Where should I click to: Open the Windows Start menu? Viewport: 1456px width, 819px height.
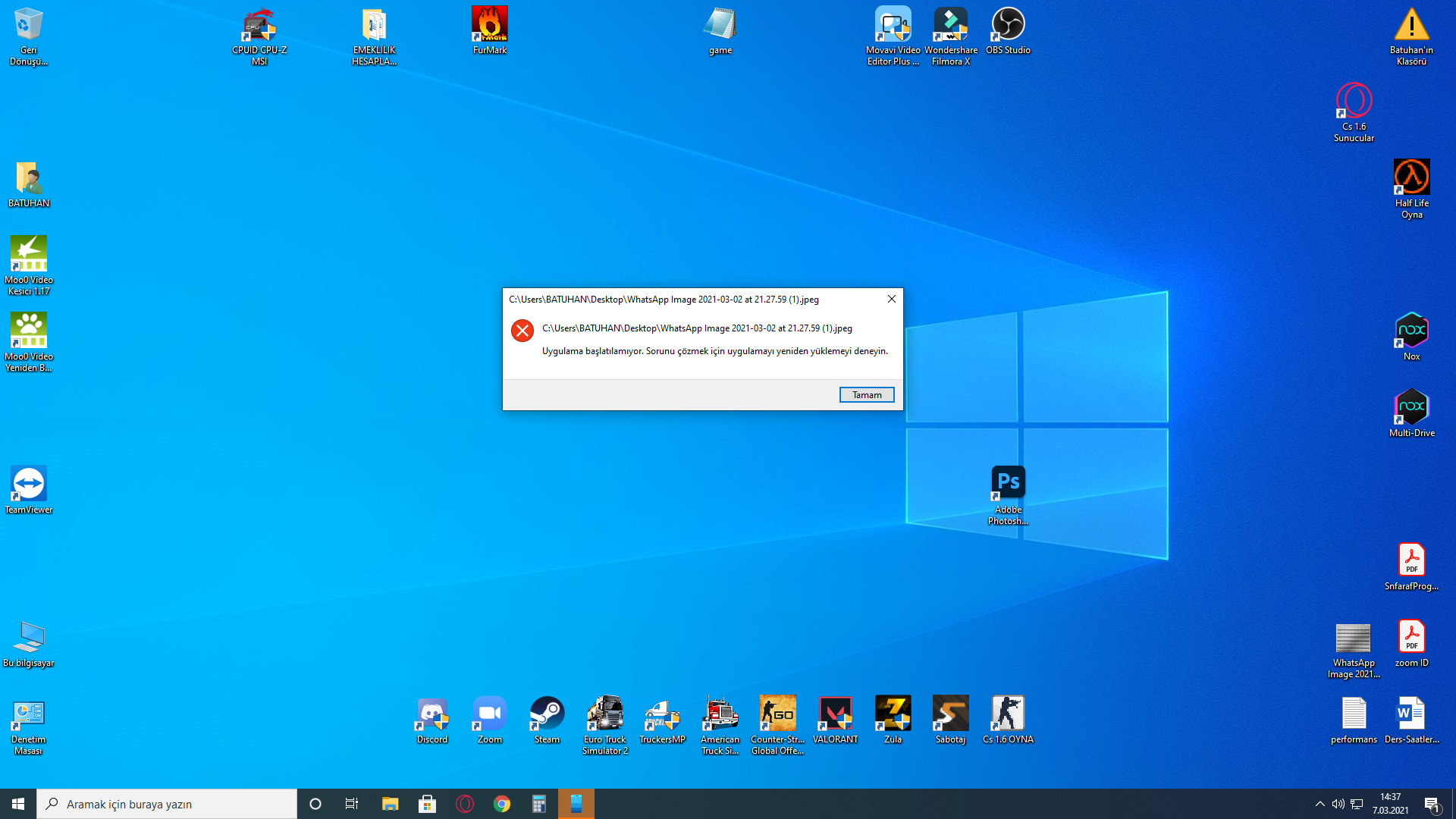(18, 804)
